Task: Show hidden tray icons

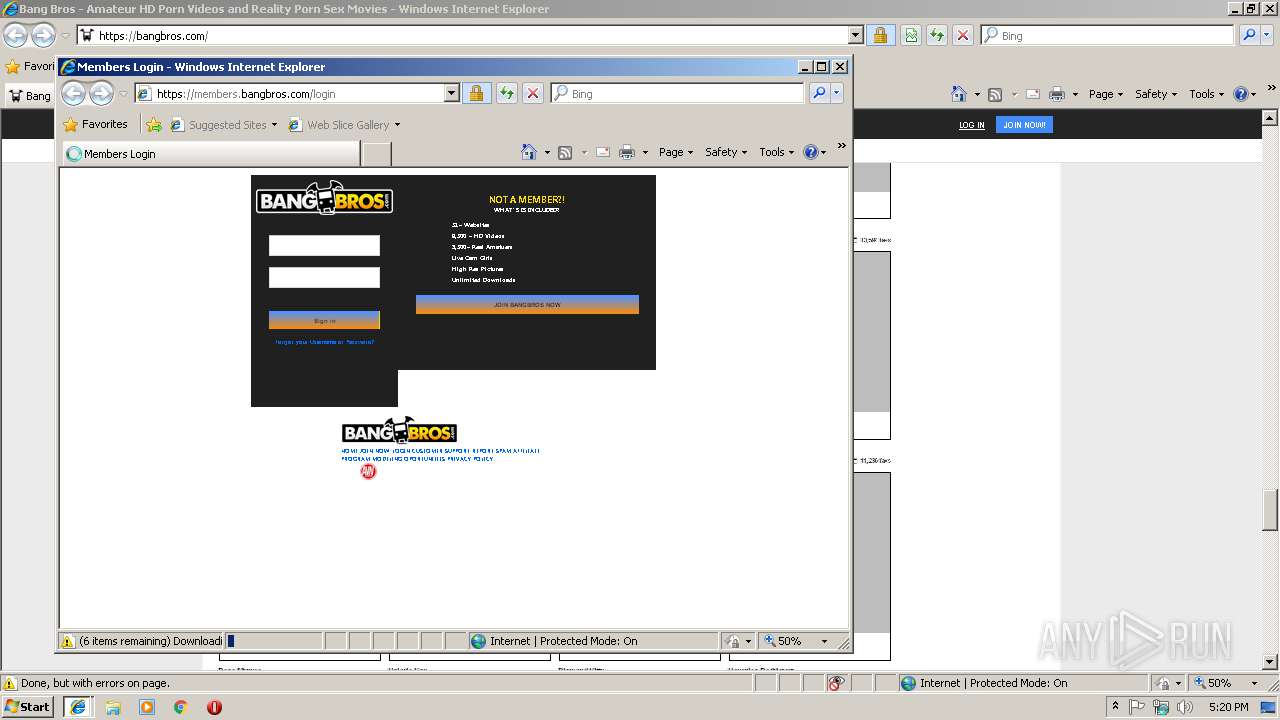Action: [1116, 707]
